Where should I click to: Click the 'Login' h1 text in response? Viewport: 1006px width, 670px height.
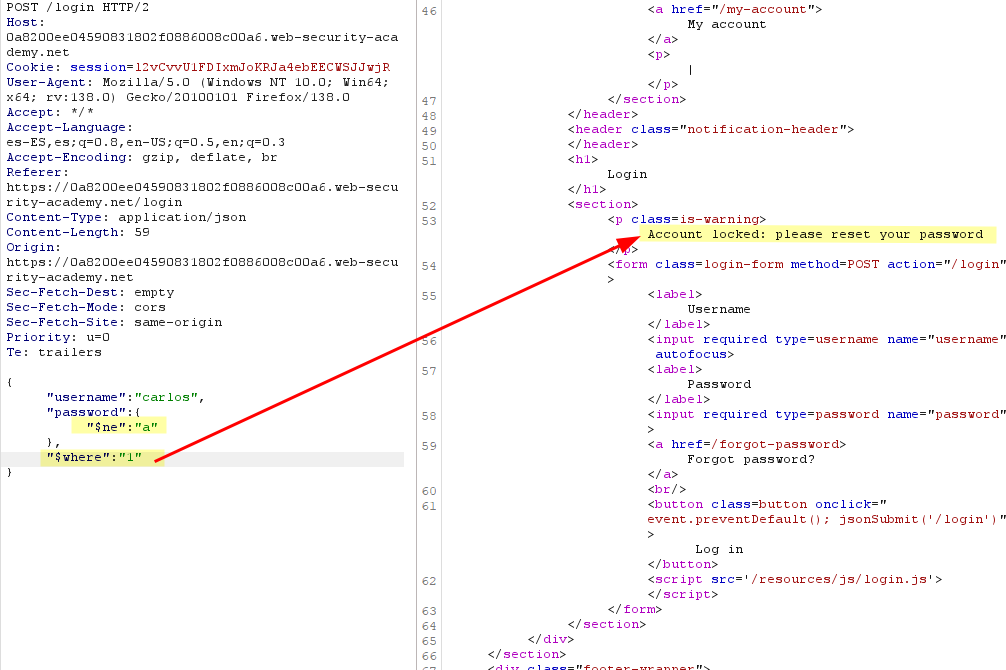point(627,175)
